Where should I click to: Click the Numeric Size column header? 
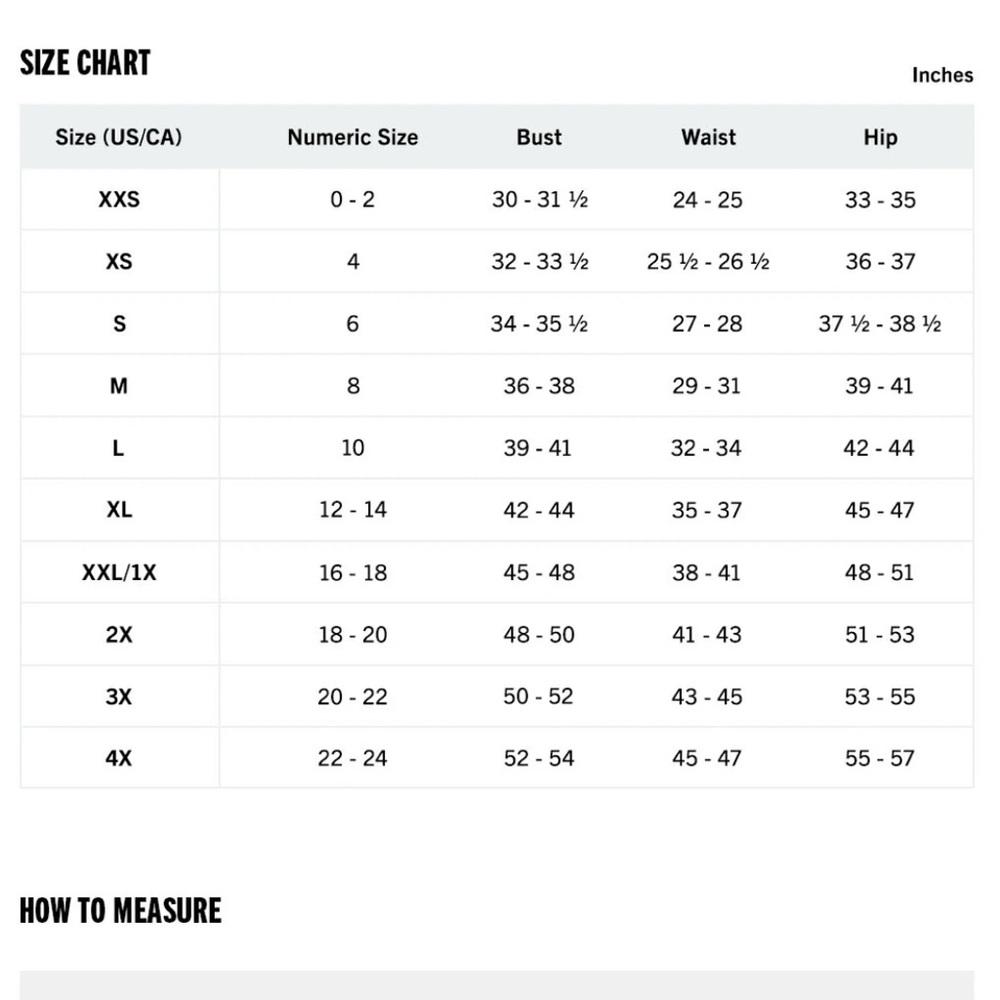pos(352,137)
